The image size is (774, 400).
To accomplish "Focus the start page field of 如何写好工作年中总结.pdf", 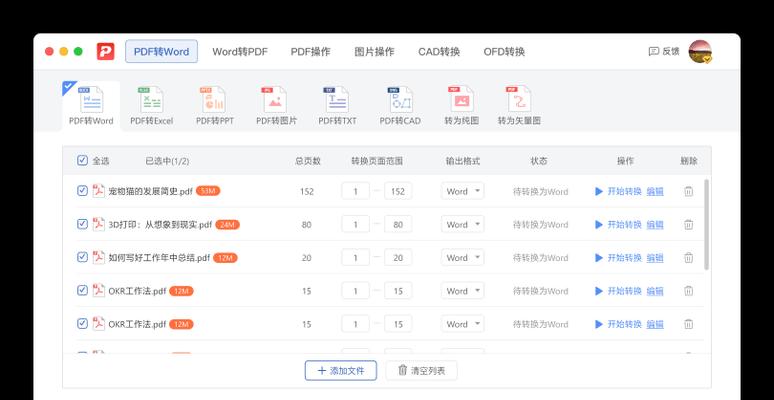I will coord(355,257).
